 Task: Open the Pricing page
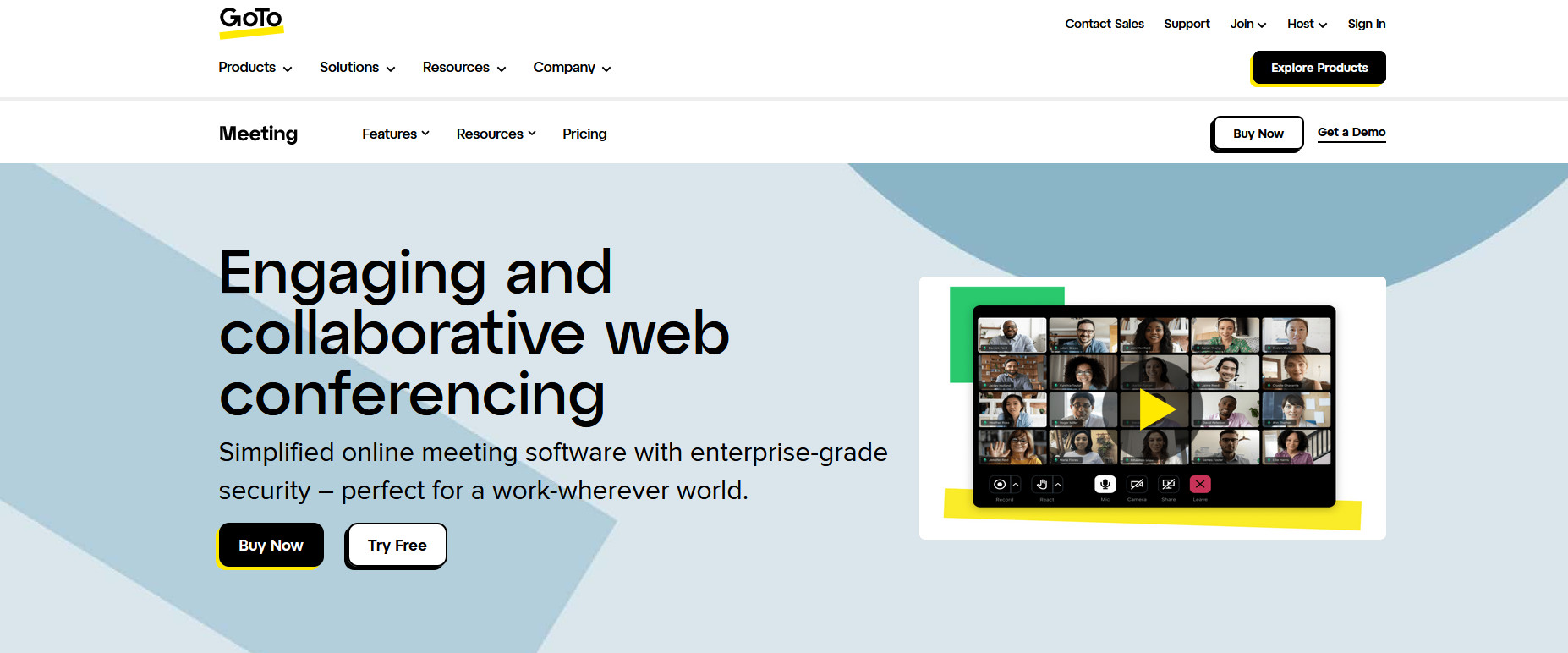click(584, 134)
